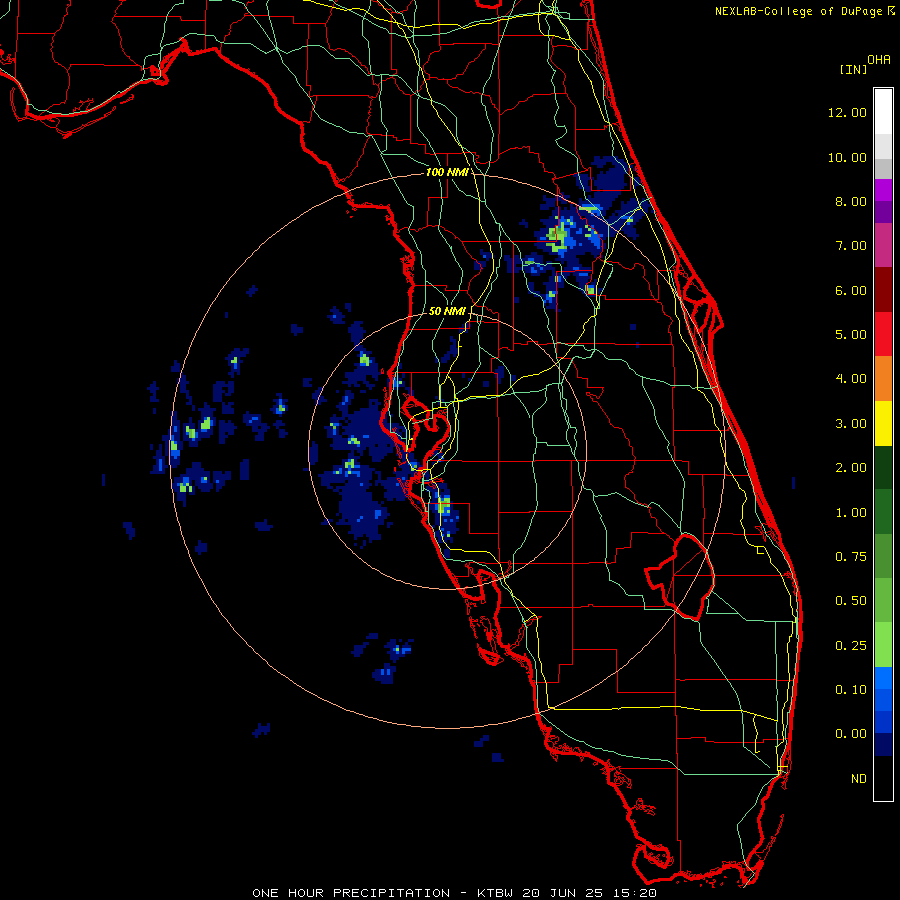The image size is (900, 900).
Task: Select the 0.25 legend value
Action: point(851,646)
